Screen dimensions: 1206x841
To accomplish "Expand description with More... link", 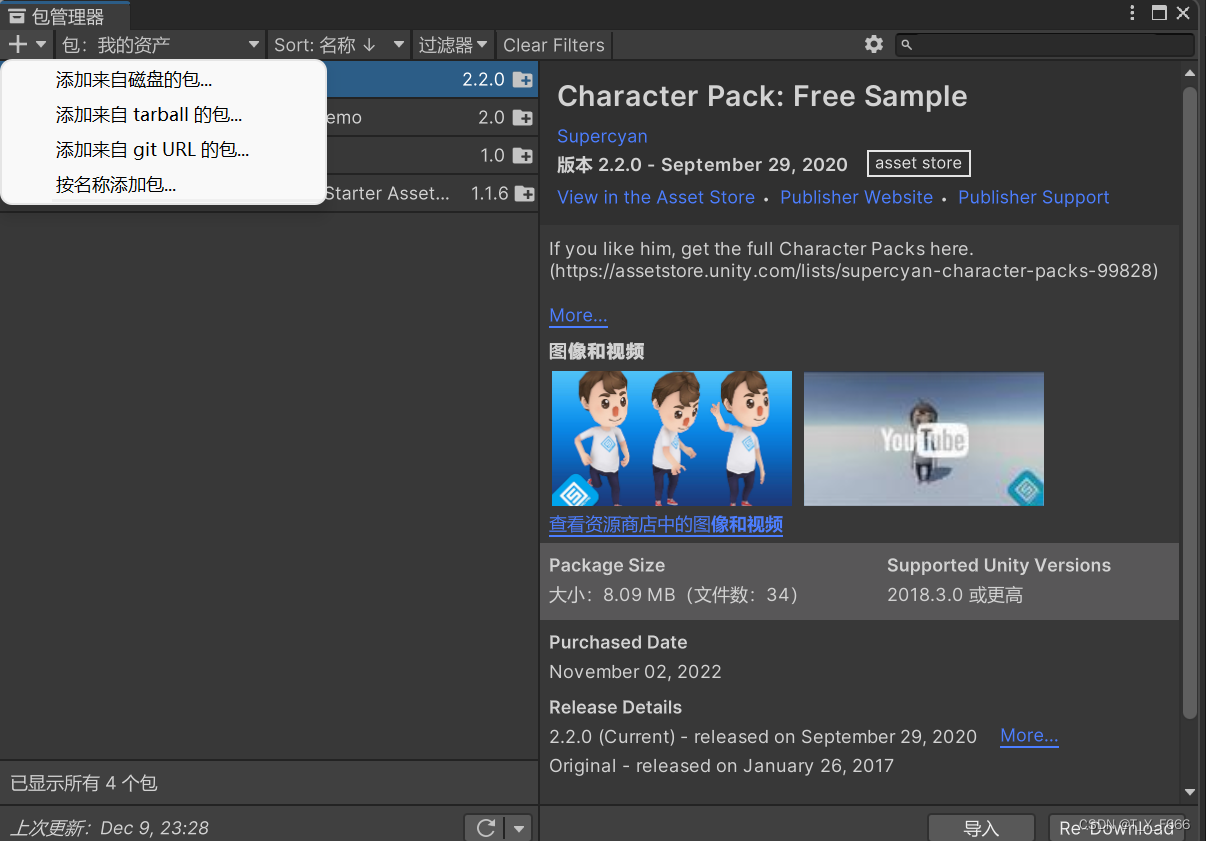I will [x=578, y=315].
